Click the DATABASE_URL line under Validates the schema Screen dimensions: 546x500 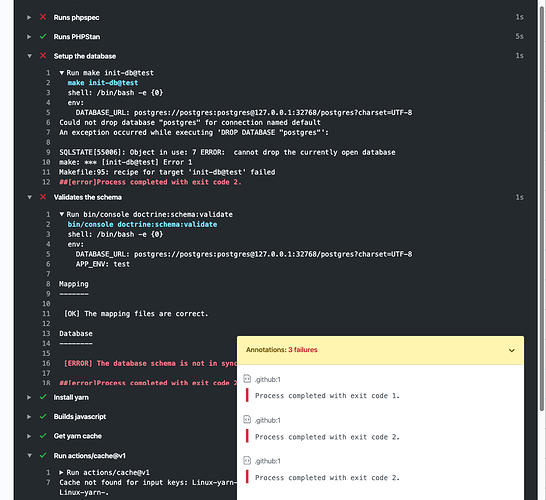click(244, 254)
